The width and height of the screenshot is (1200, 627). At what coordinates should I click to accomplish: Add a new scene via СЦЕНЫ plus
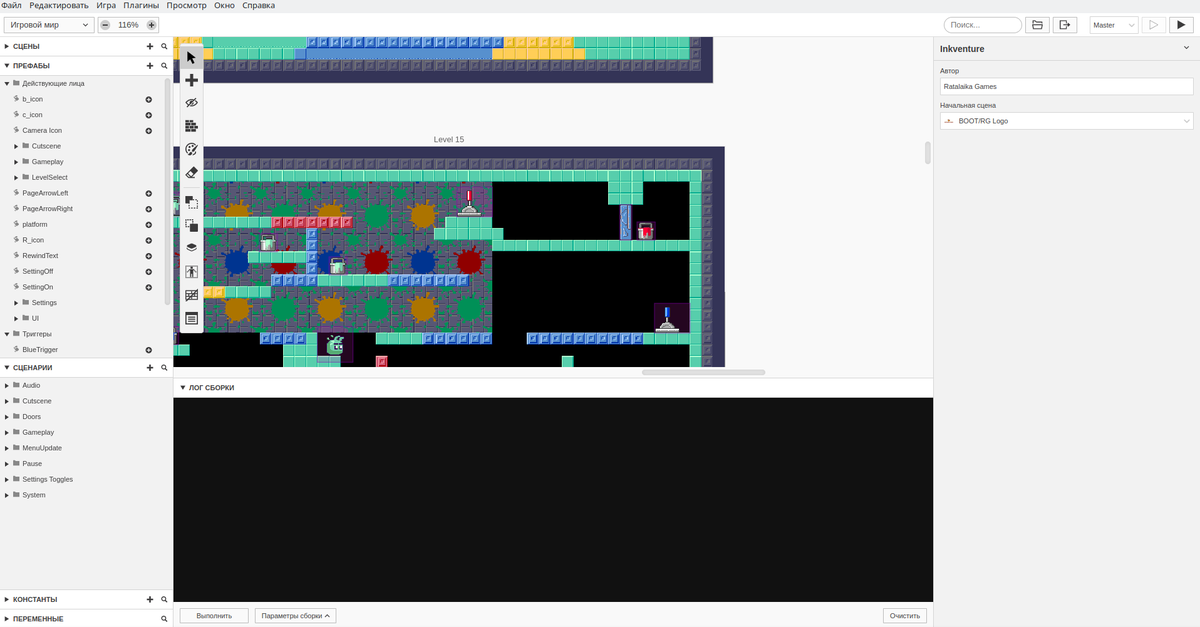coord(150,46)
